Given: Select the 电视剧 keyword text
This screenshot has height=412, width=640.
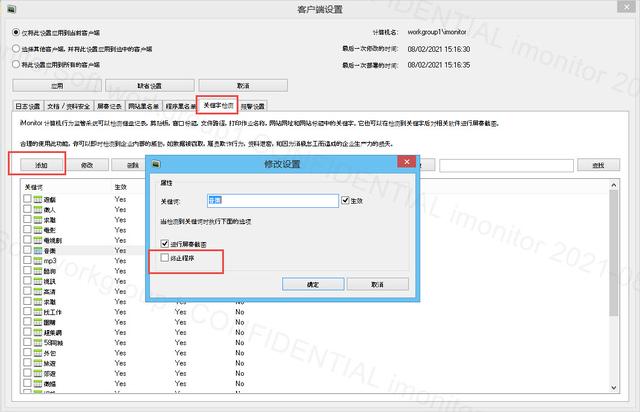Looking at the screenshot, I should tap(53, 240).
